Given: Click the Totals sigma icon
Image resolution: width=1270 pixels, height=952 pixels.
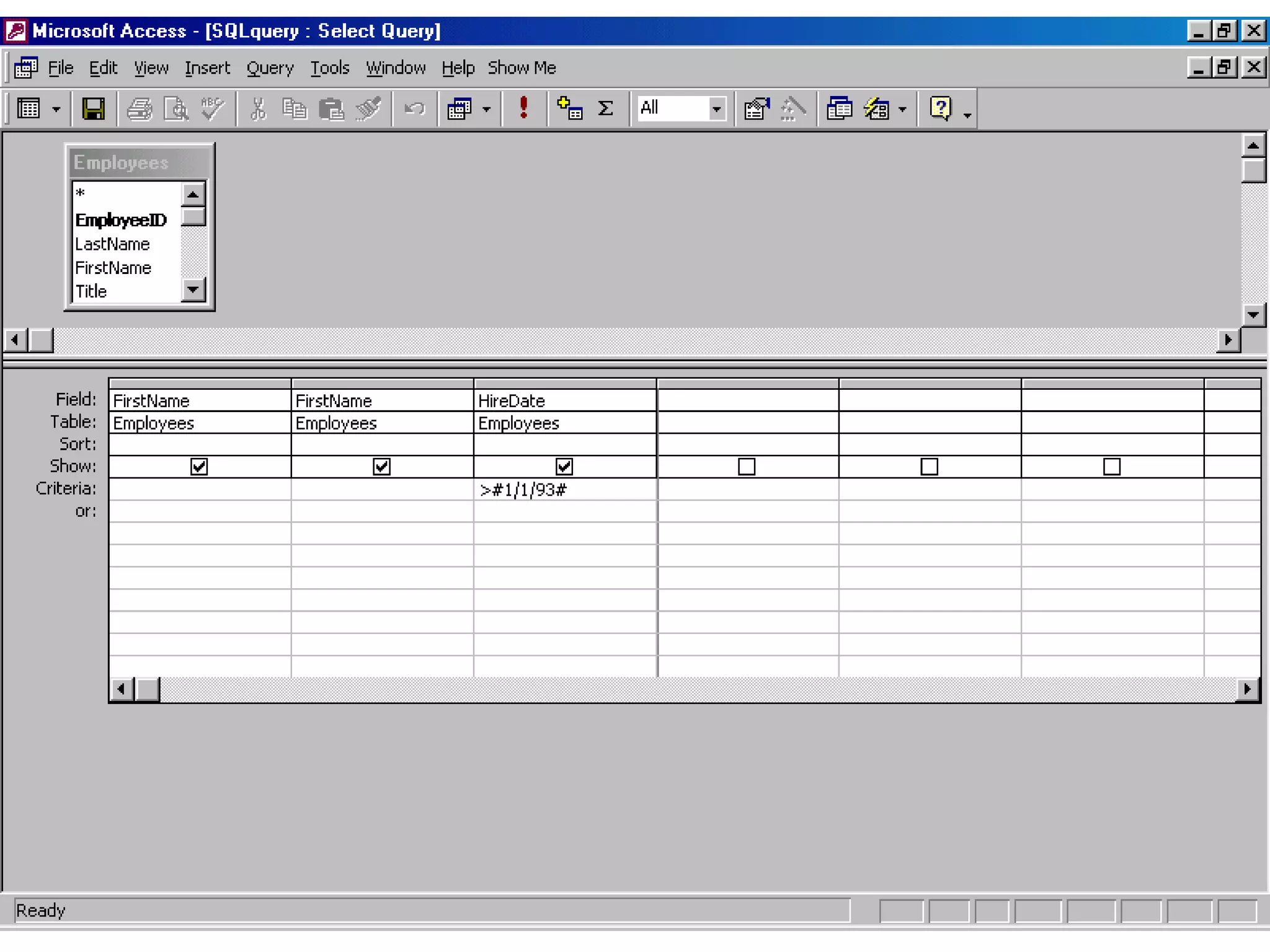Looking at the screenshot, I should (605, 108).
